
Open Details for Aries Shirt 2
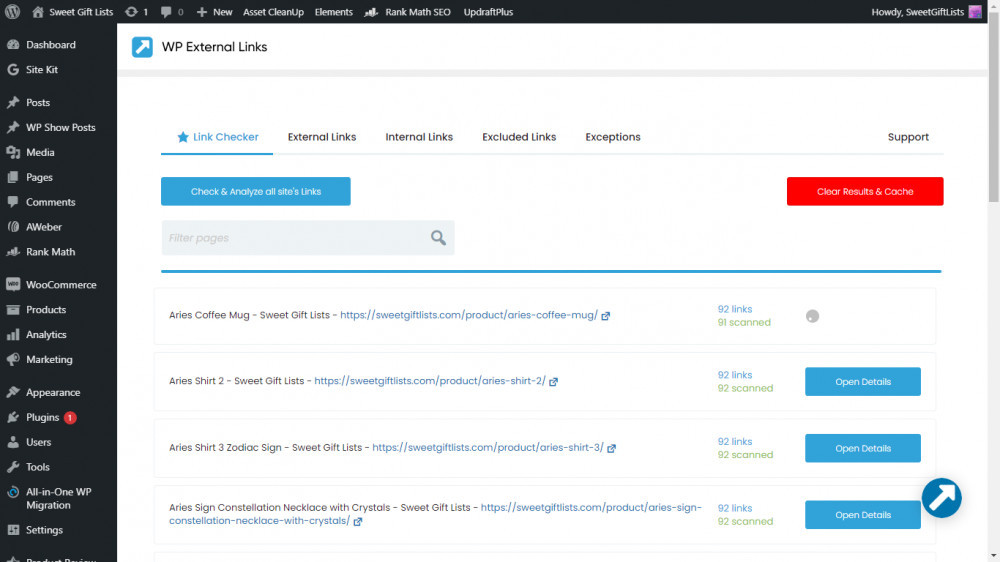point(863,381)
